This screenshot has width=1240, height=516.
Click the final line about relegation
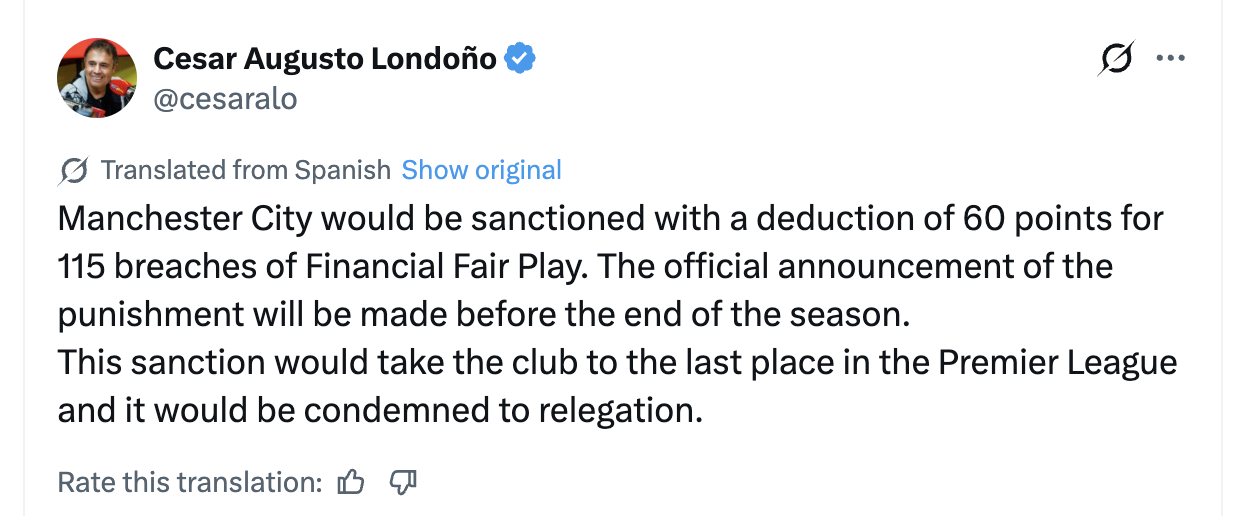coord(380,410)
